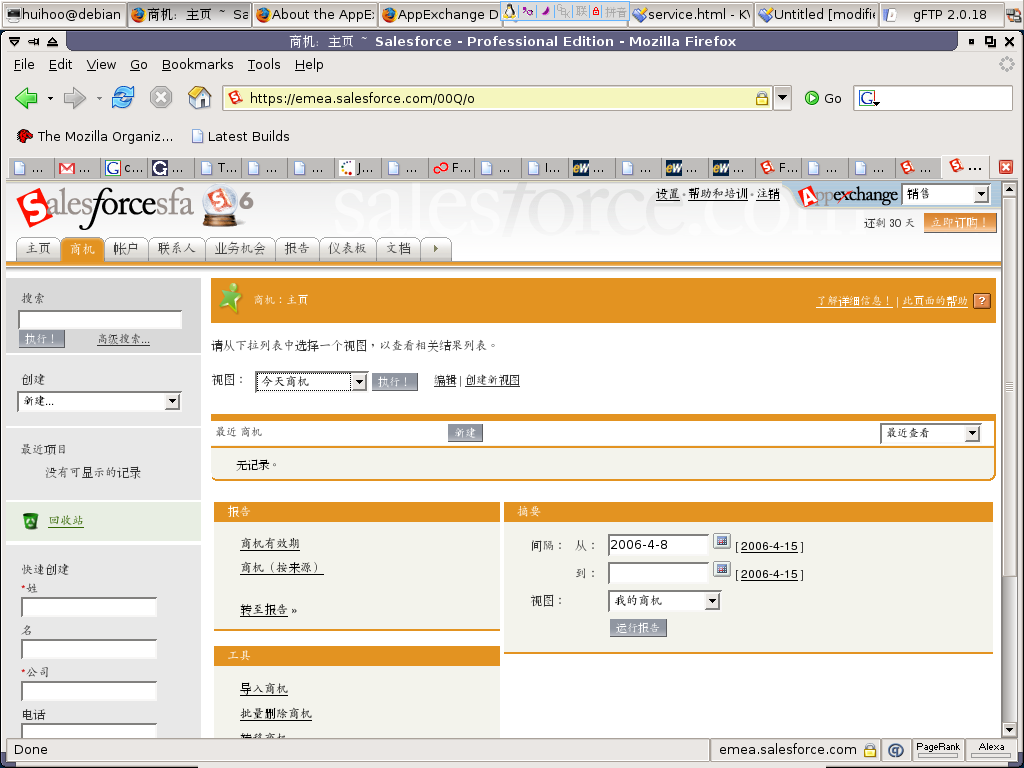
Task: Expand the 今天商机 view dropdown
Action: pos(358,382)
